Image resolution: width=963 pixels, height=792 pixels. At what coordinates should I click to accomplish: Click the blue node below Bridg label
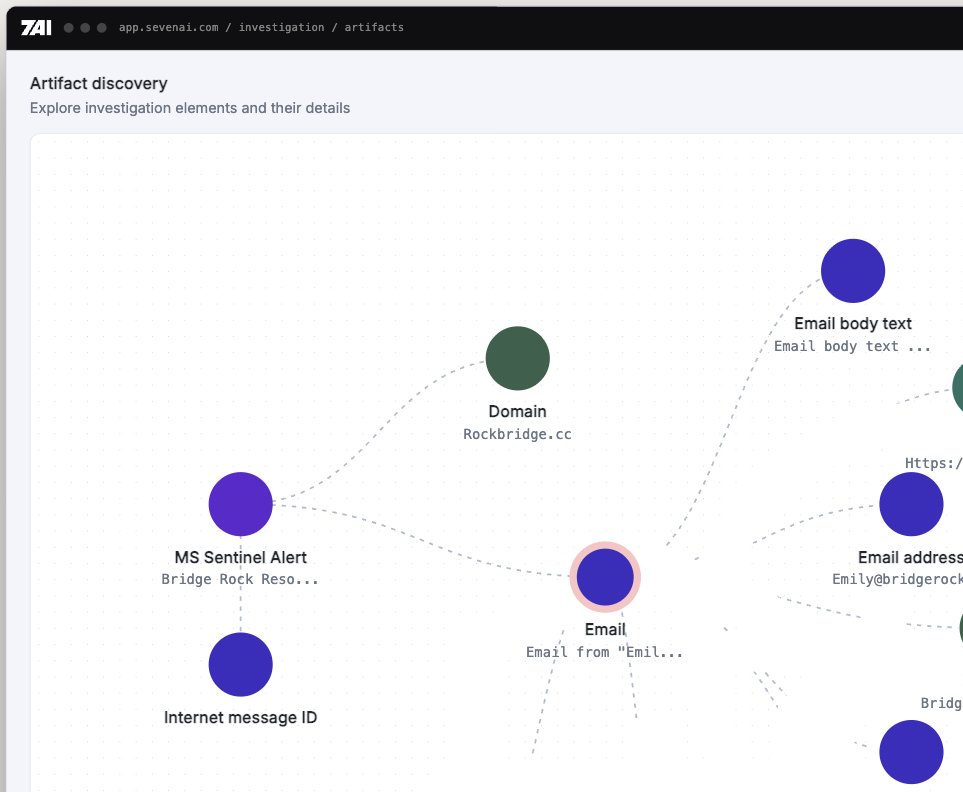coord(911,752)
